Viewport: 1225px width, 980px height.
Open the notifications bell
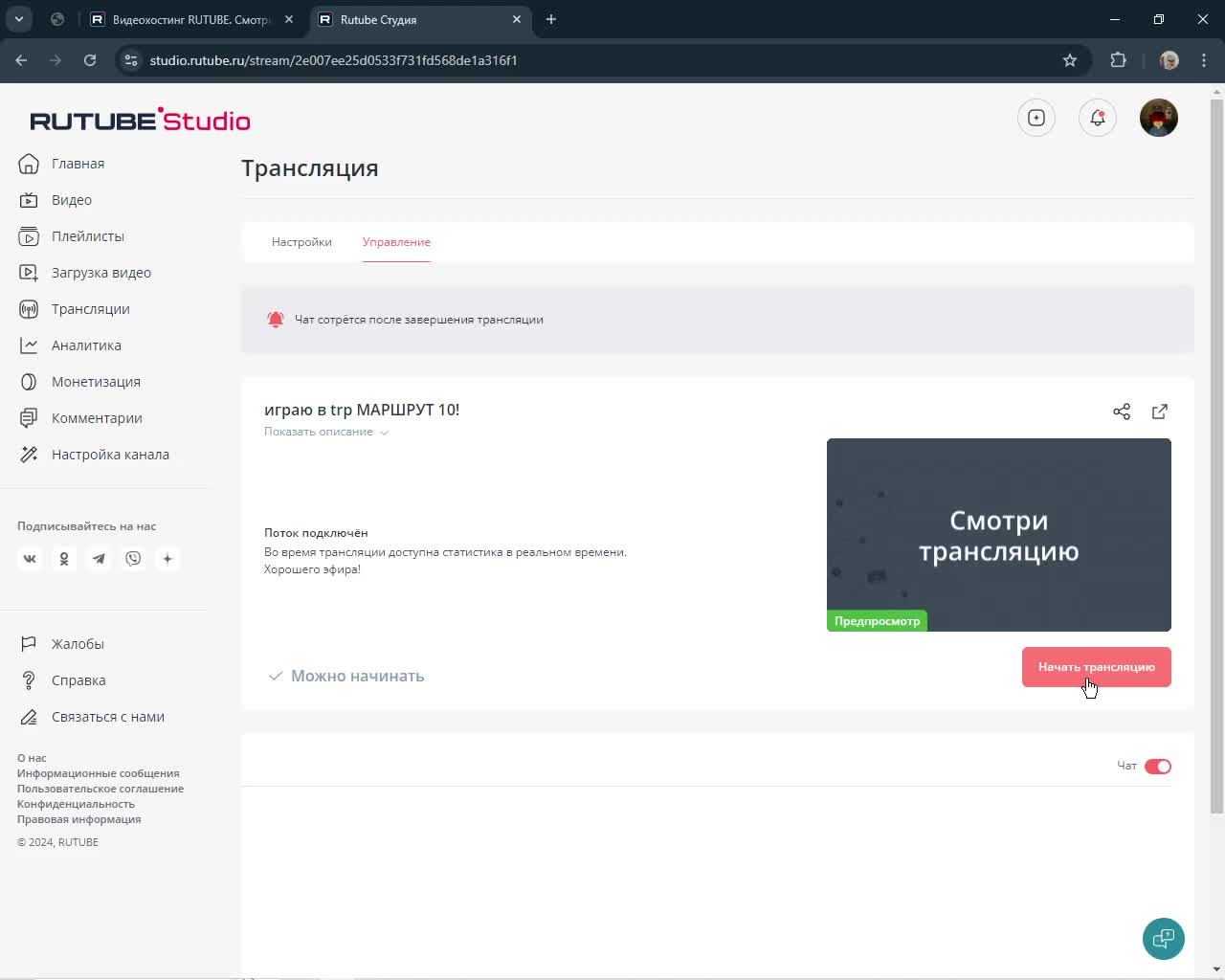[x=1098, y=118]
